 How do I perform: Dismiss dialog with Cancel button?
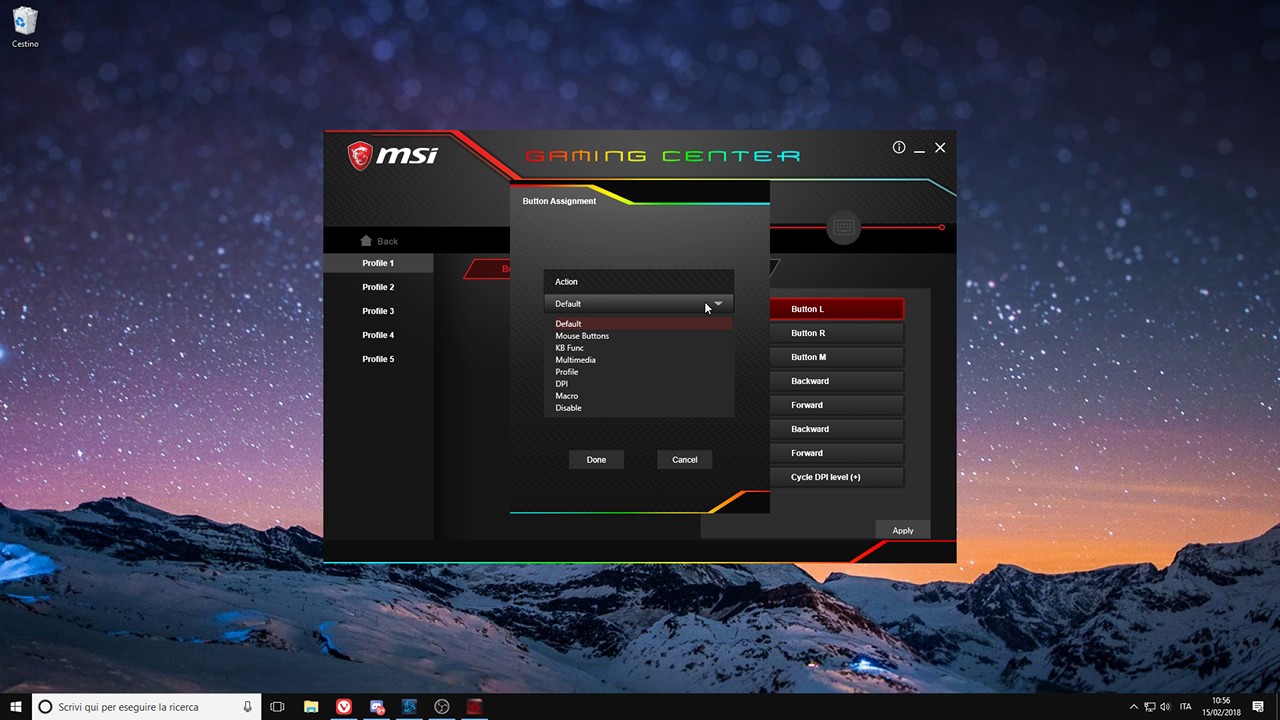tap(685, 459)
